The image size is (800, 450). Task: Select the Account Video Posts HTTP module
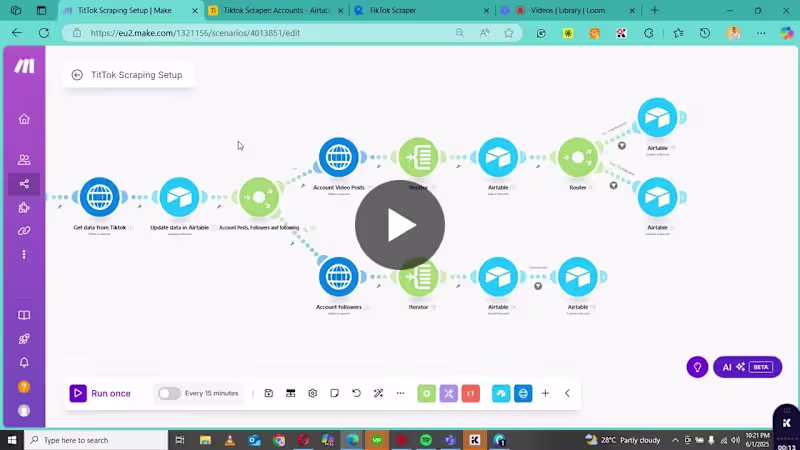(338, 157)
